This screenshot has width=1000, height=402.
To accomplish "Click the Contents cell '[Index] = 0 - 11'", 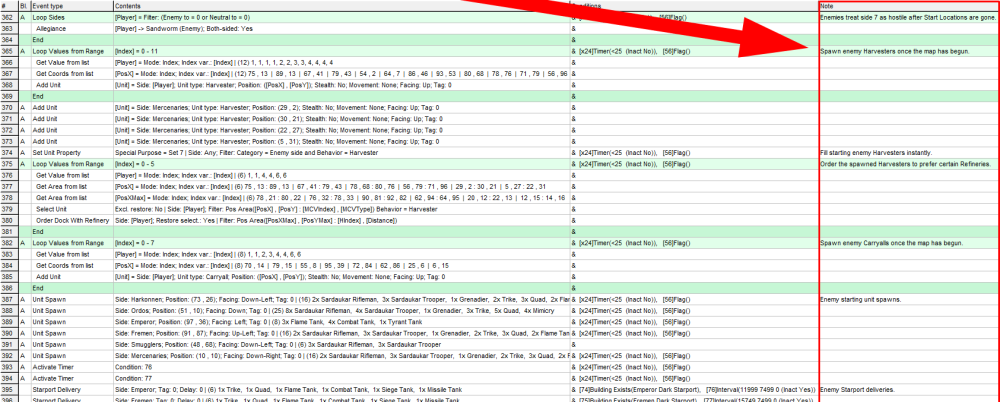I will point(138,50).
